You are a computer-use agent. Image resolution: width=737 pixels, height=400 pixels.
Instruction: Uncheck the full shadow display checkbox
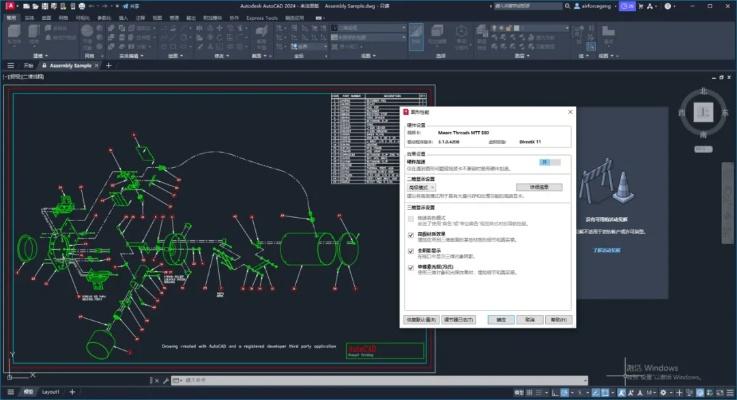coord(411,251)
